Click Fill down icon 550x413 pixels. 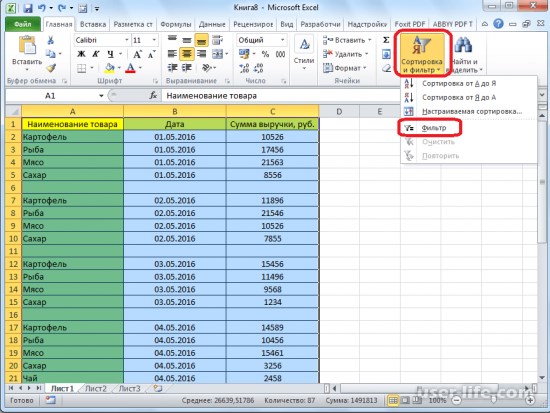(x=386, y=54)
